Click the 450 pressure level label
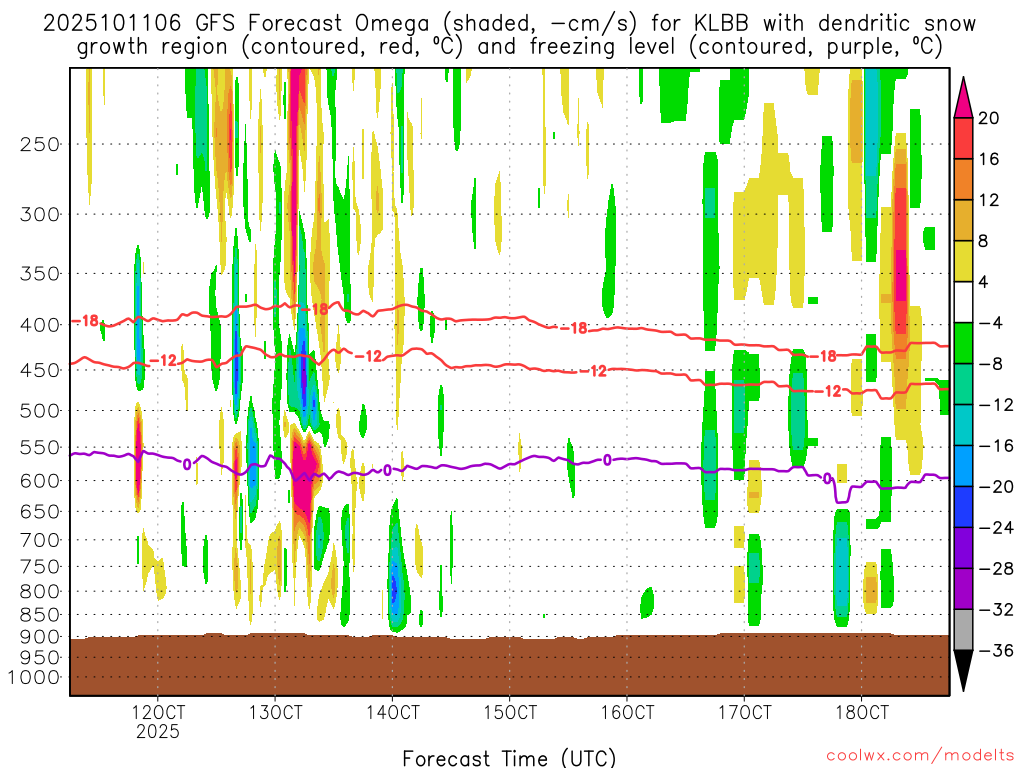Image resolution: width=1024 pixels, height=768 pixels. (x=40, y=370)
